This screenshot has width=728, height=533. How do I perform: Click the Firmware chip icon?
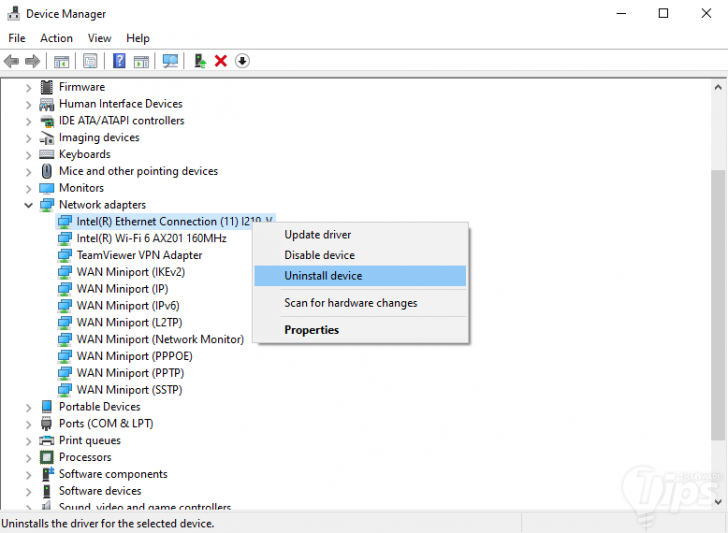pyautogui.click(x=46, y=87)
